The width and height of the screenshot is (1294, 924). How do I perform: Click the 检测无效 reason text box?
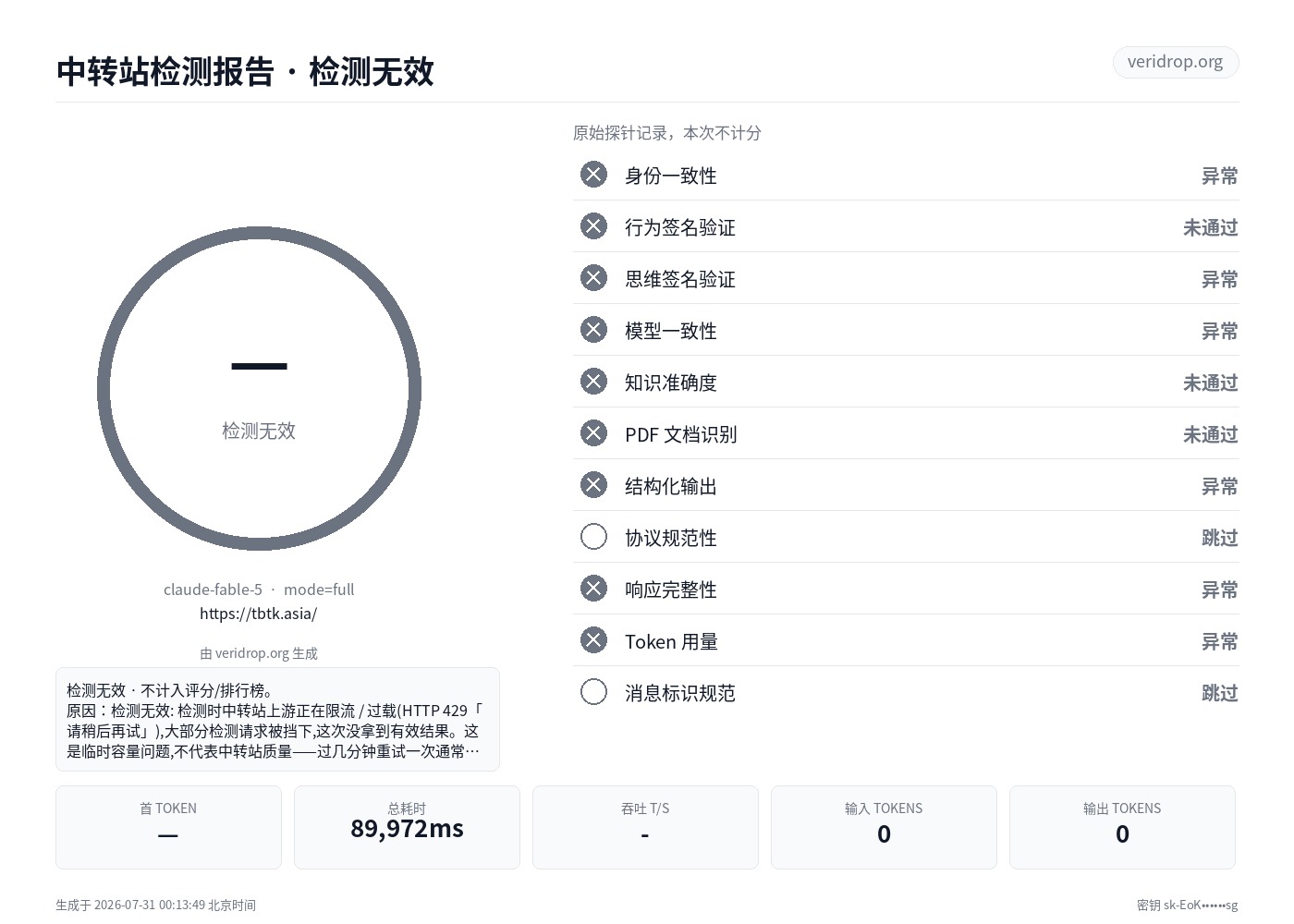tap(277, 719)
